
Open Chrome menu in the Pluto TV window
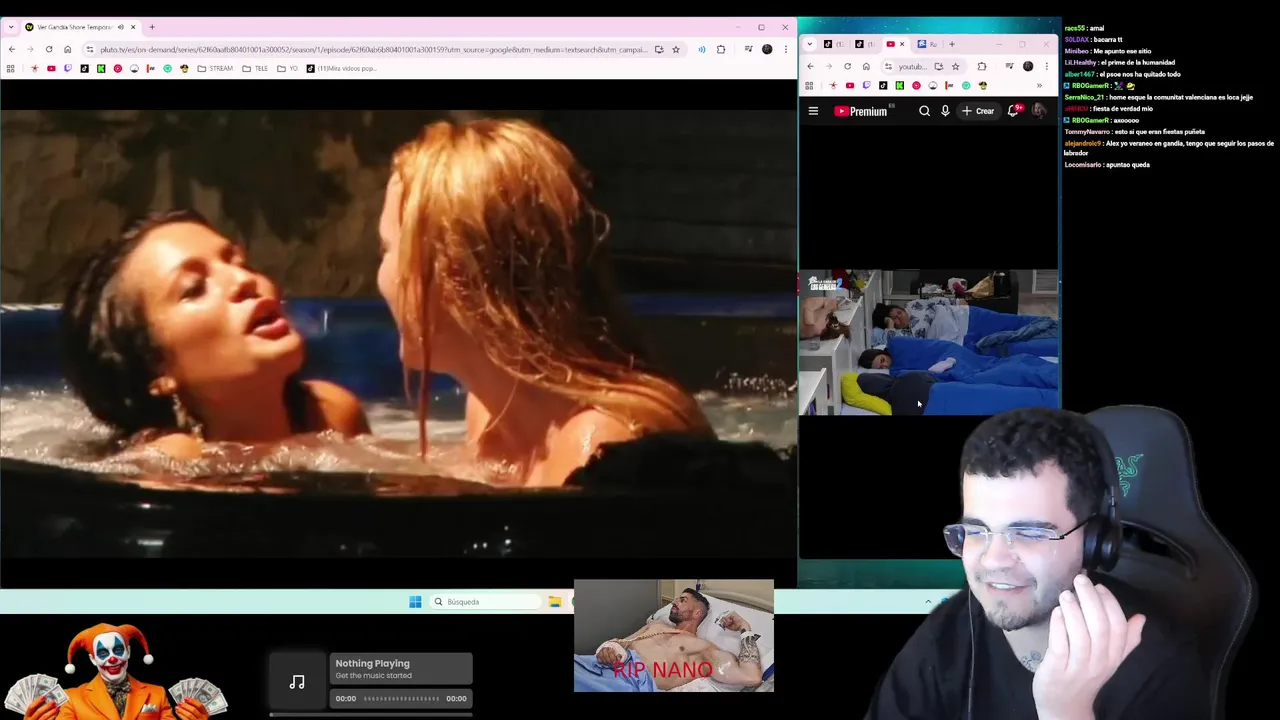coord(786,49)
